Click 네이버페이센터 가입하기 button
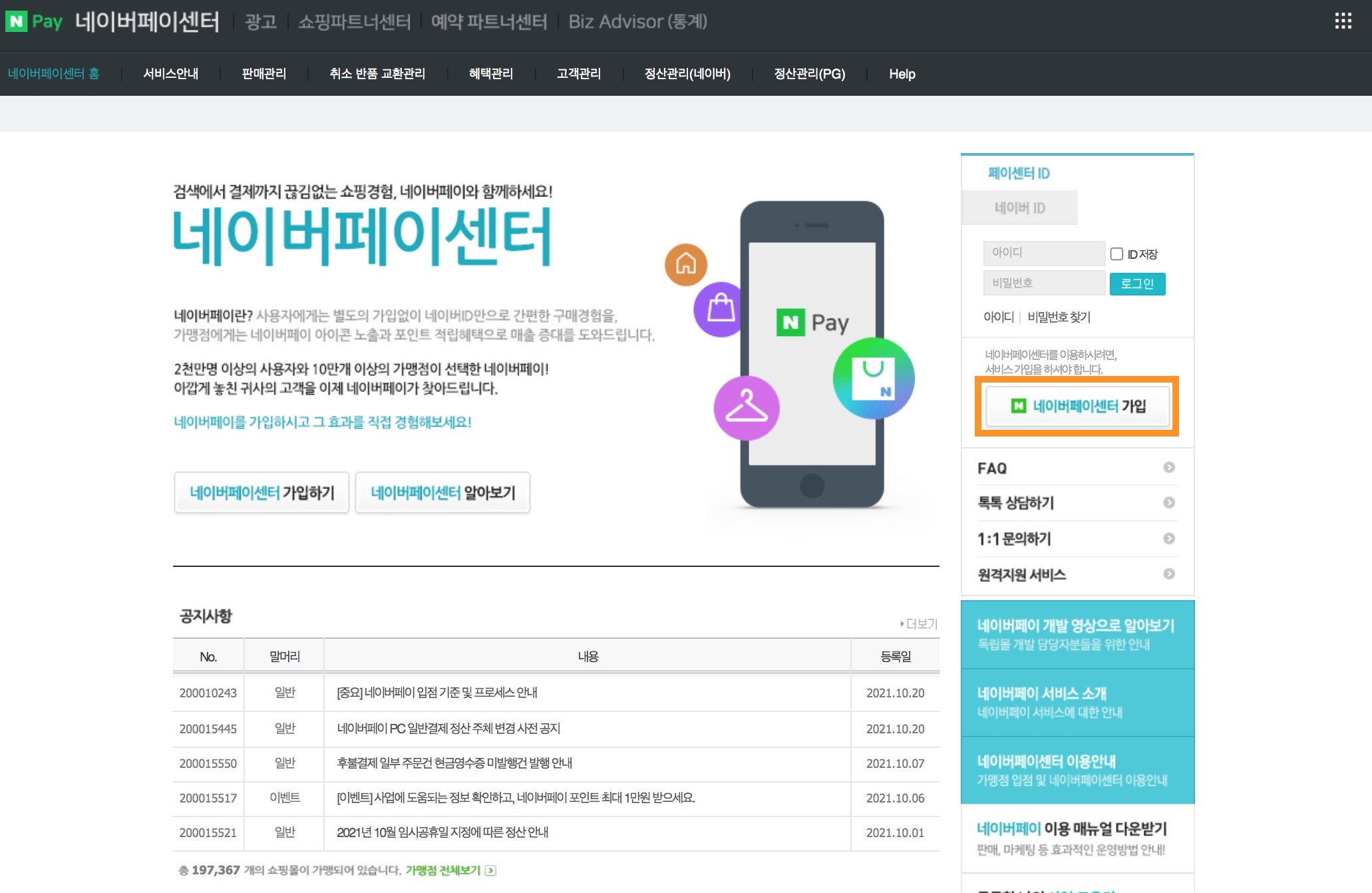Viewport: 1372px width, 893px height. pos(261,492)
